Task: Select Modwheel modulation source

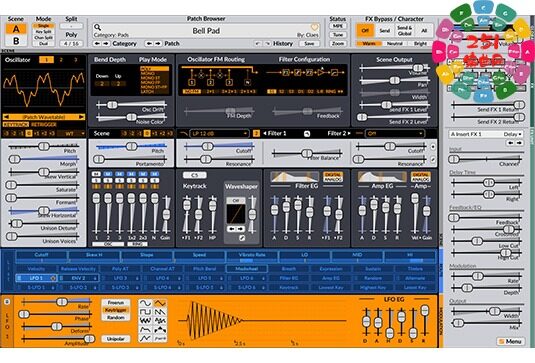Action: [x=247, y=269]
